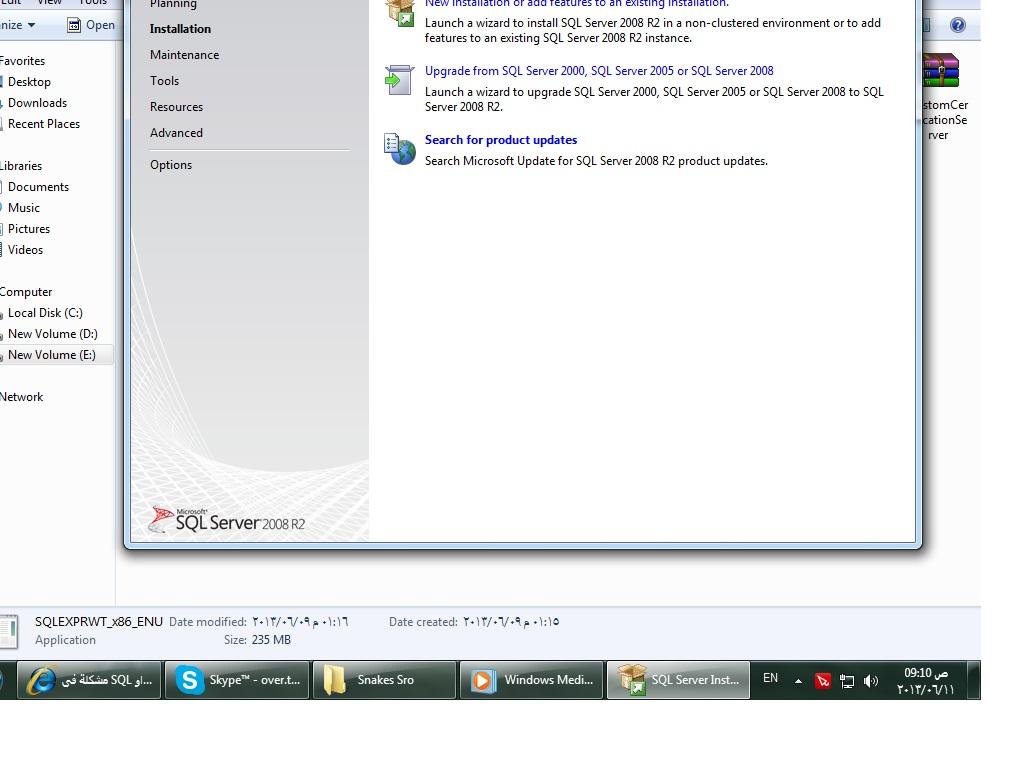Select Network in Explorer sidebar
This screenshot has width=1024, height=768.
click(x=22, y=397)
